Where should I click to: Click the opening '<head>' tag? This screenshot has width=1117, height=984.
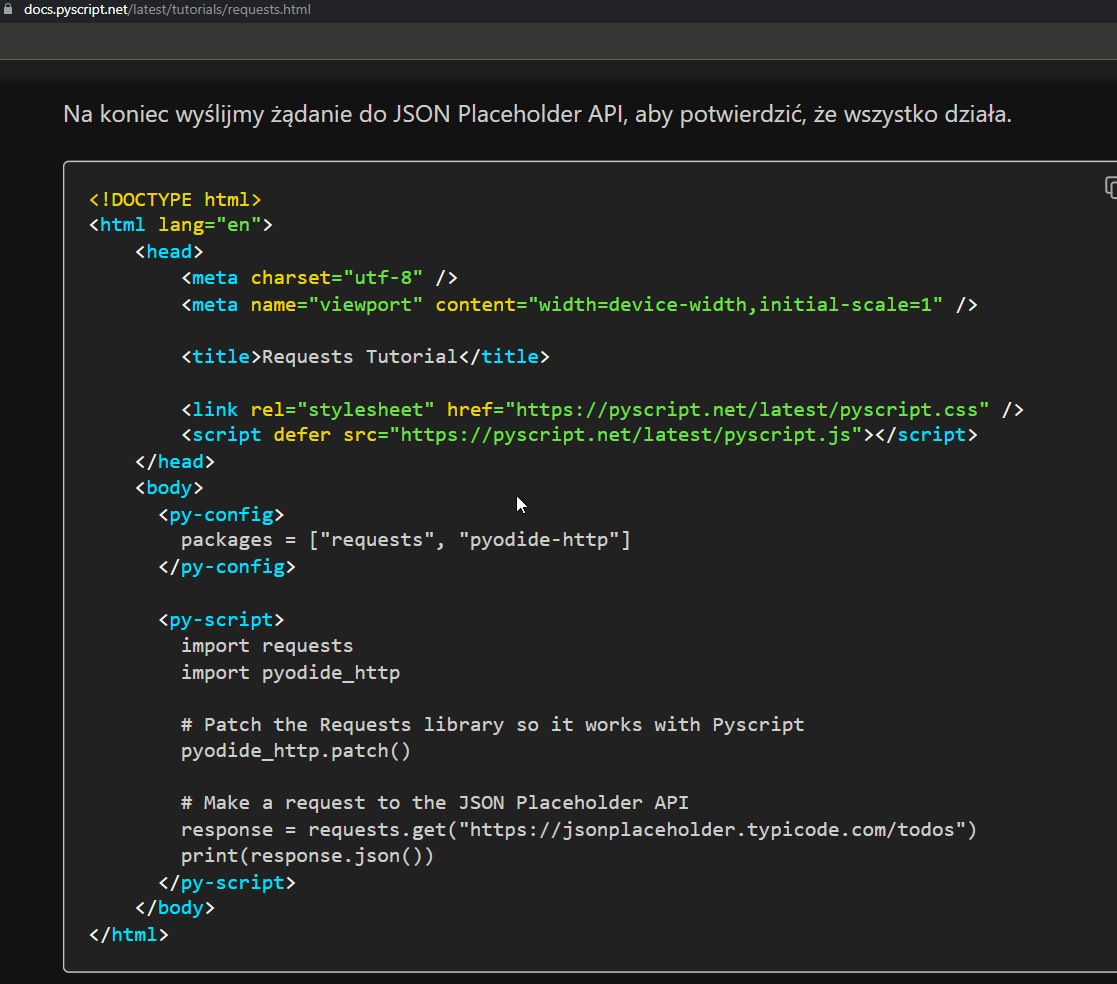pyautogui.click(x=170, y=252)
